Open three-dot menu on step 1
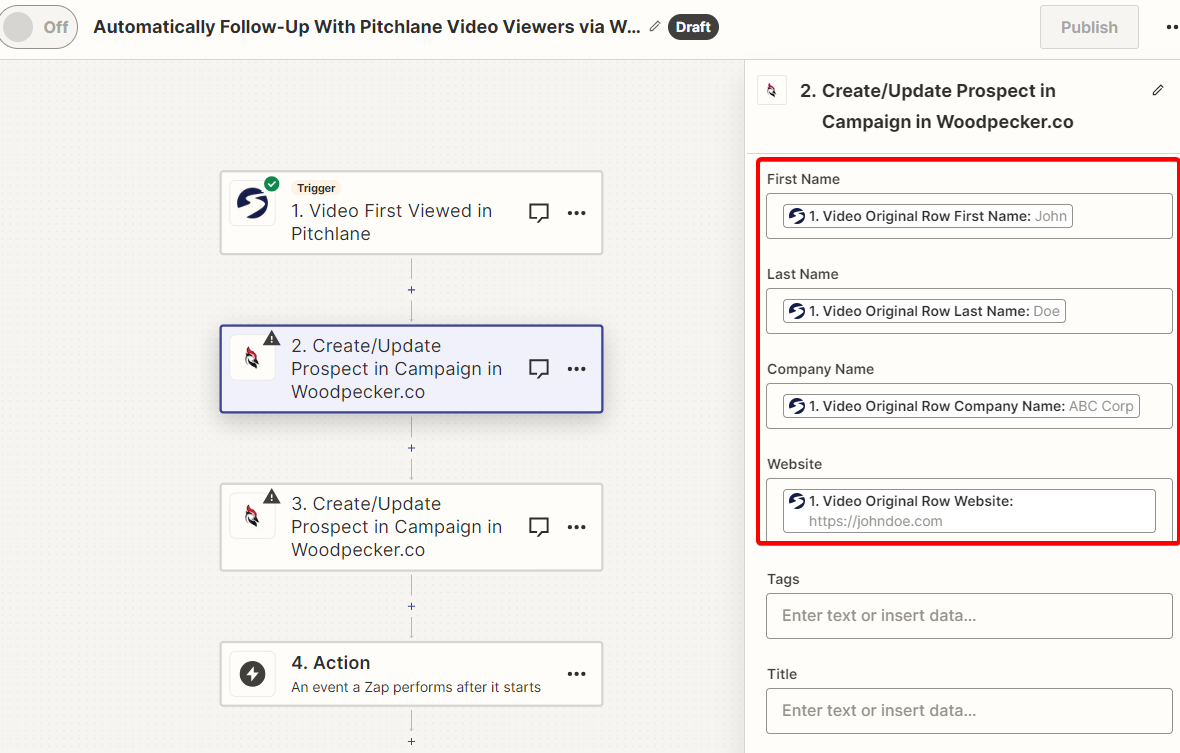 [x=576, y=213]
